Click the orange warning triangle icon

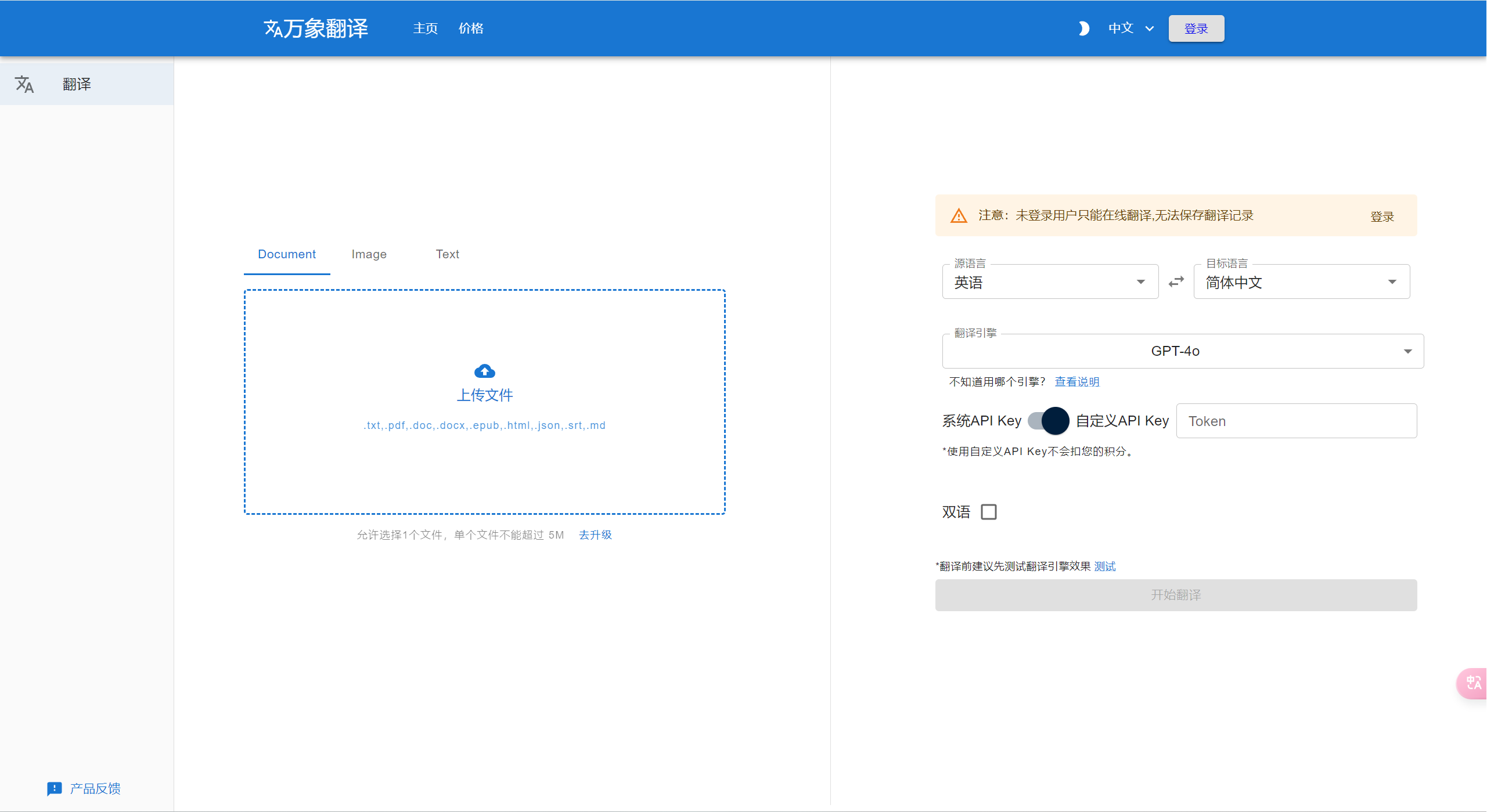tap(959, 216)
